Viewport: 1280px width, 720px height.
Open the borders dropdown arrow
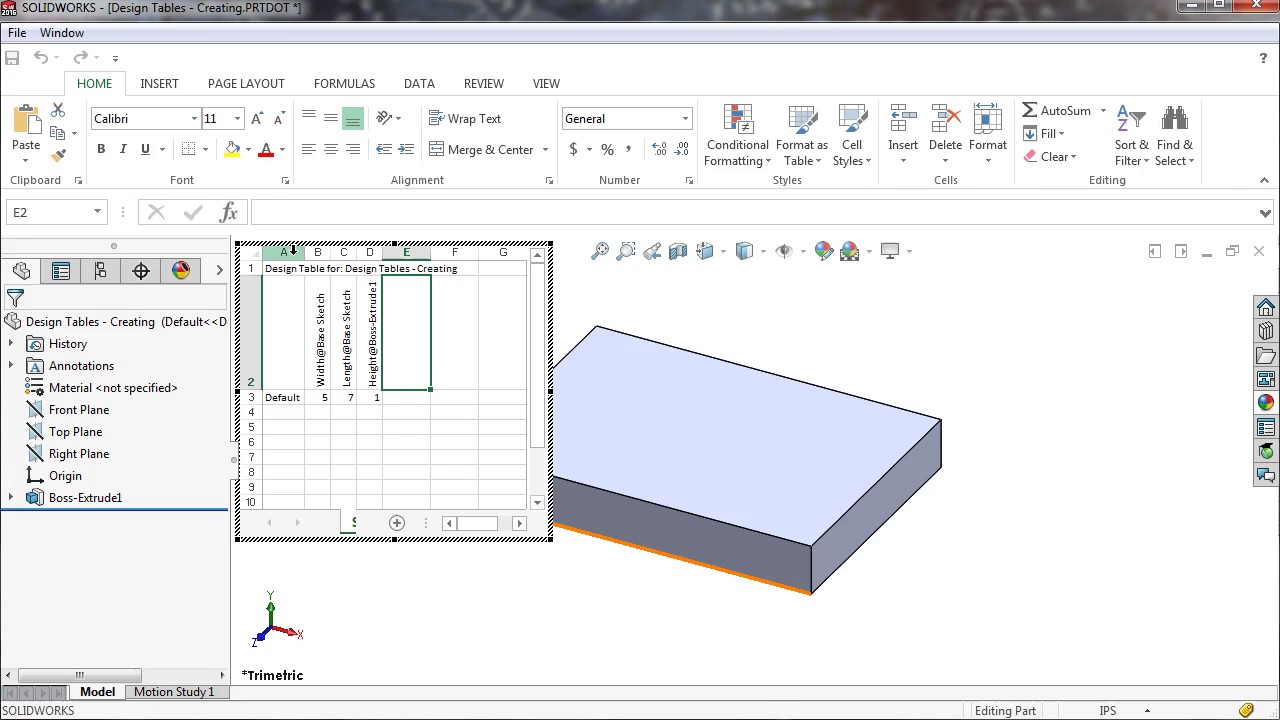point(205,149)
